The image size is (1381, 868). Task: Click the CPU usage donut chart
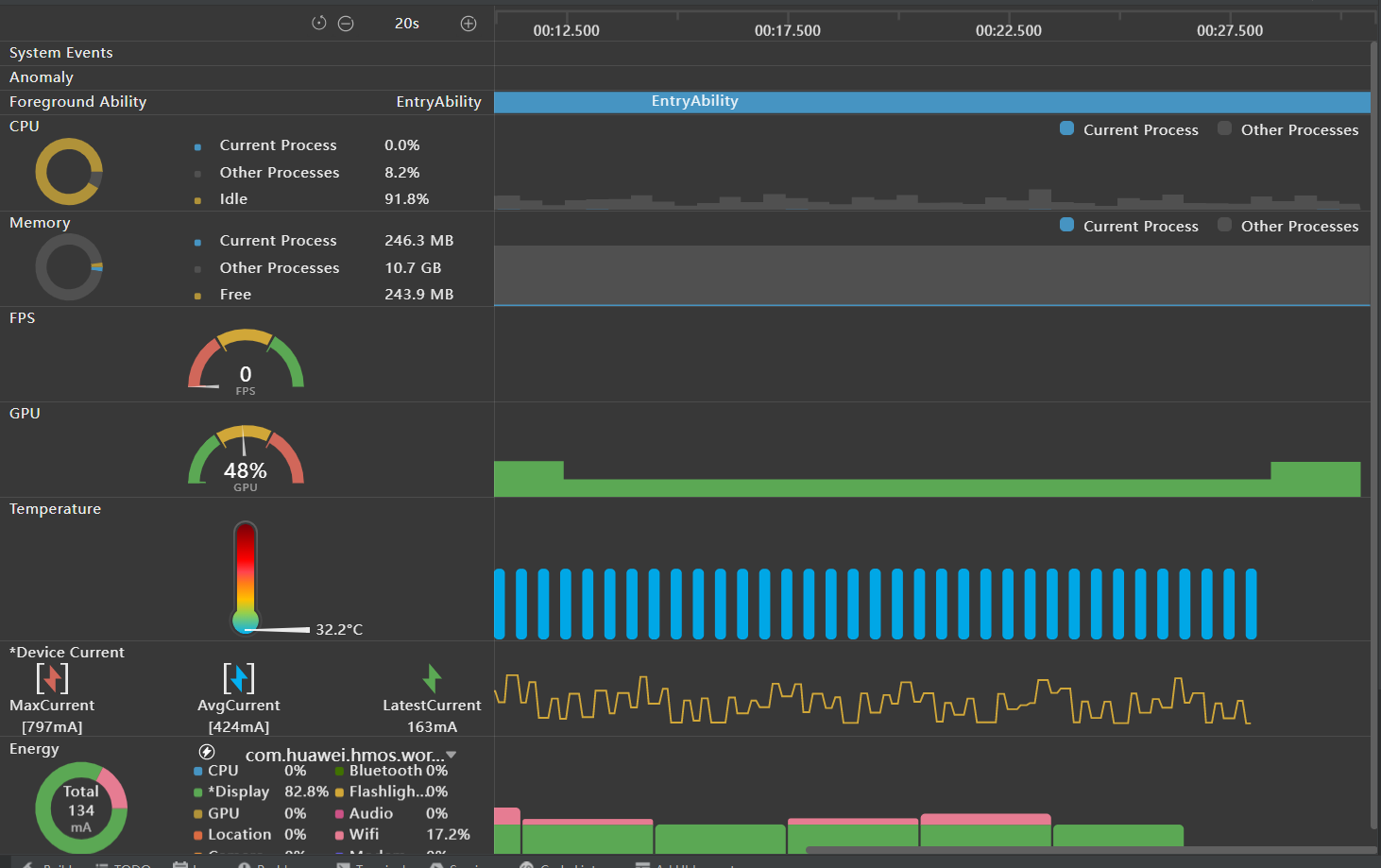(x=69, y=172)
